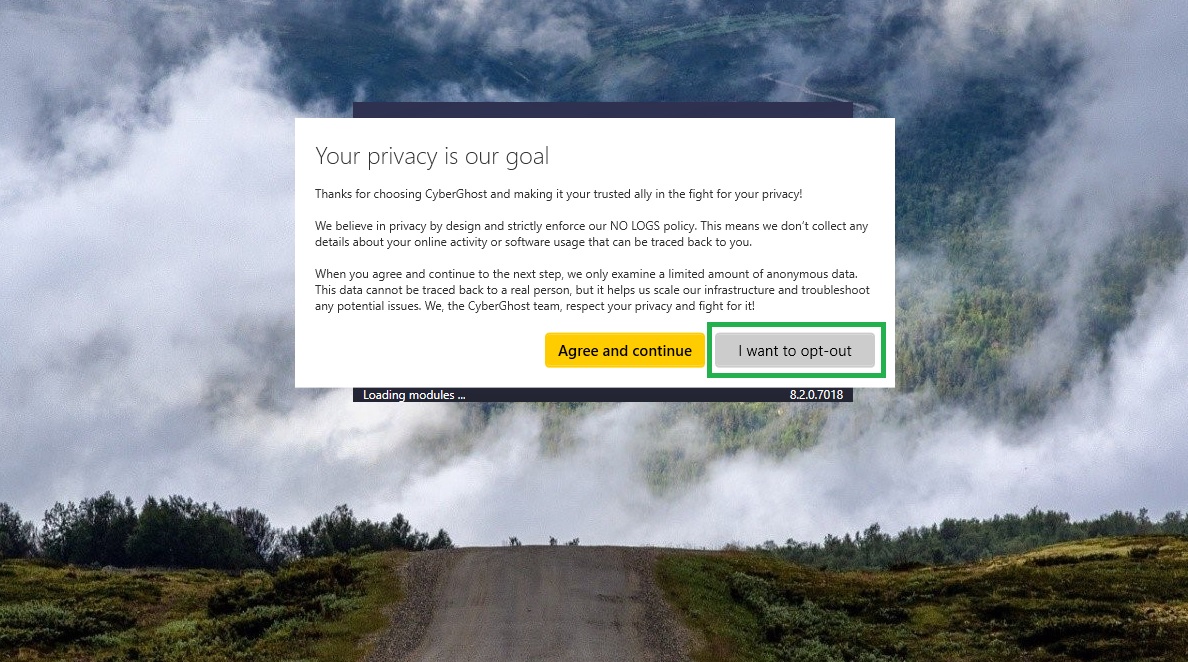Choose the I want to opt-out button

795,351
